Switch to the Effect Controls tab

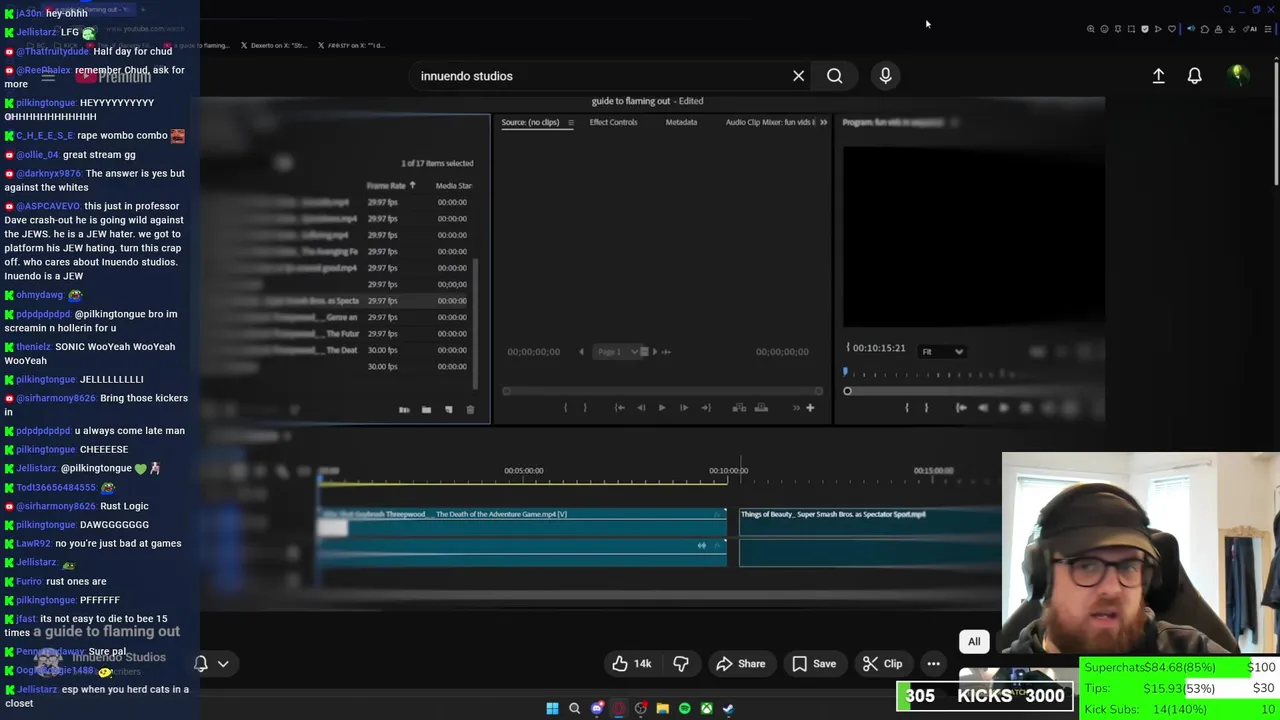point(613,122)
